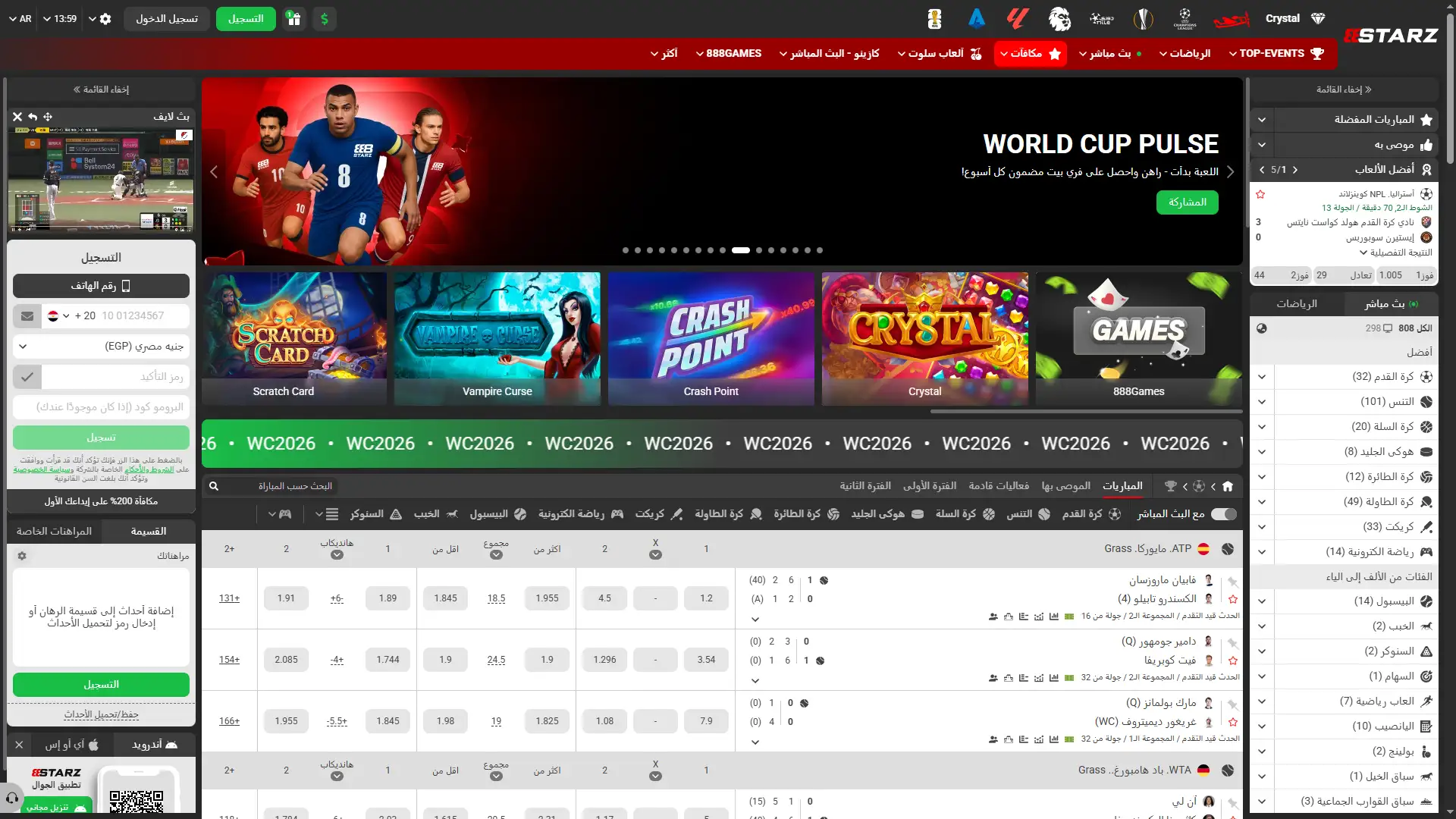
Task: Filter matches by رياضة الكترونية esports
Action: 581,514
